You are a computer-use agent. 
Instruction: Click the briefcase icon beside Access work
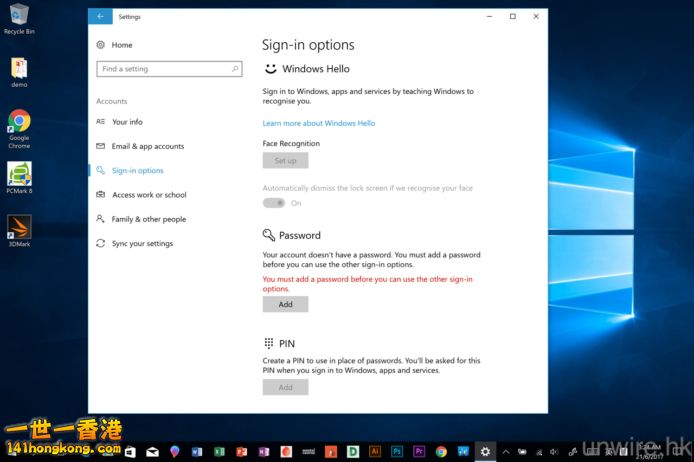(x=101, y=194)
